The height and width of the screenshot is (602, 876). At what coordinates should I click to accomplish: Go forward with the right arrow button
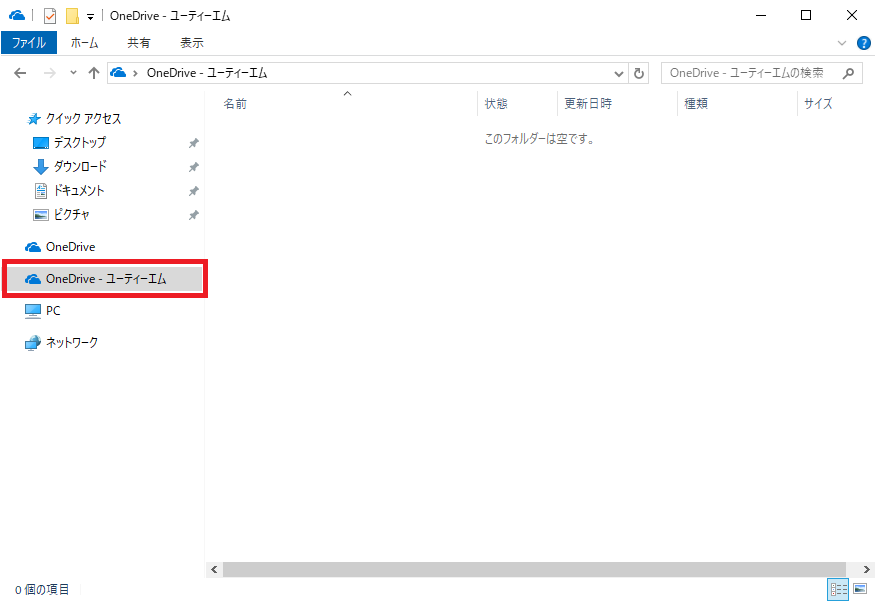coord(50,73)
